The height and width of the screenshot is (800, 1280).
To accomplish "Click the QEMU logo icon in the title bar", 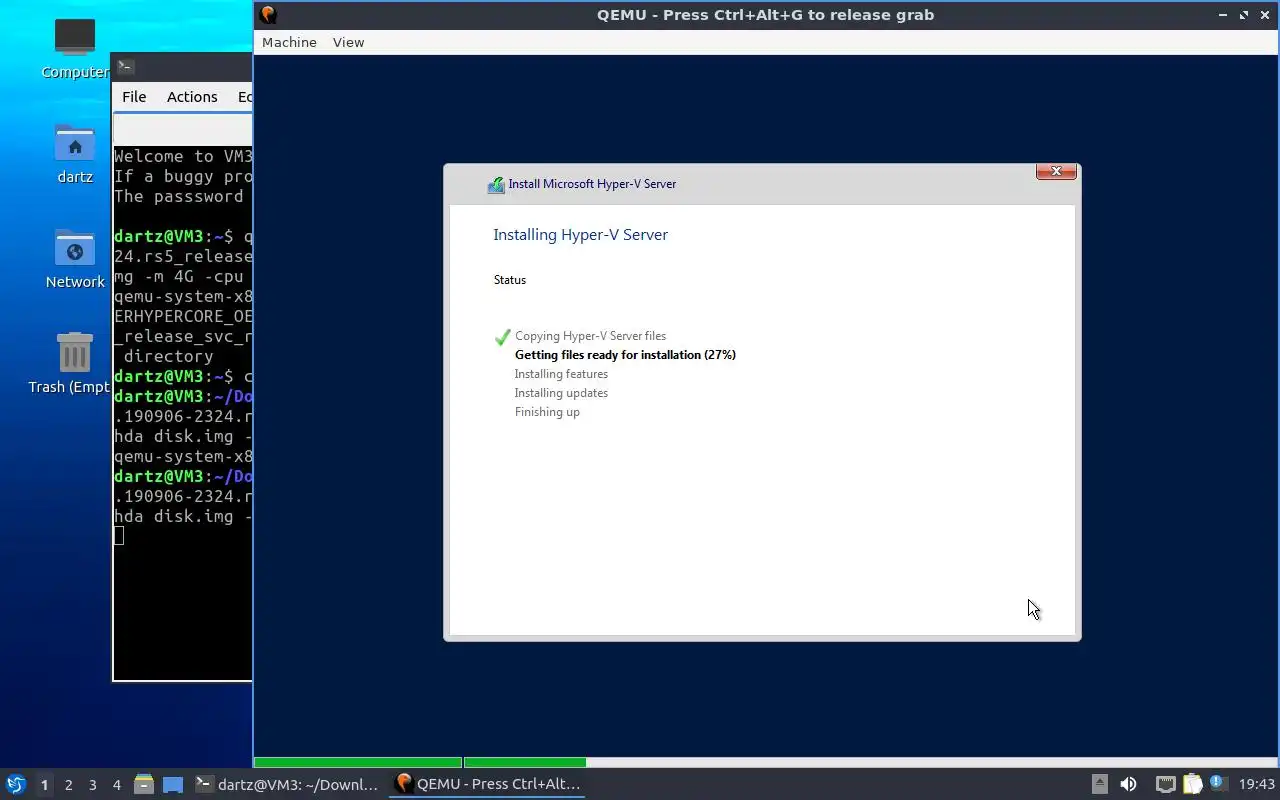I will [x=267, y=15].
